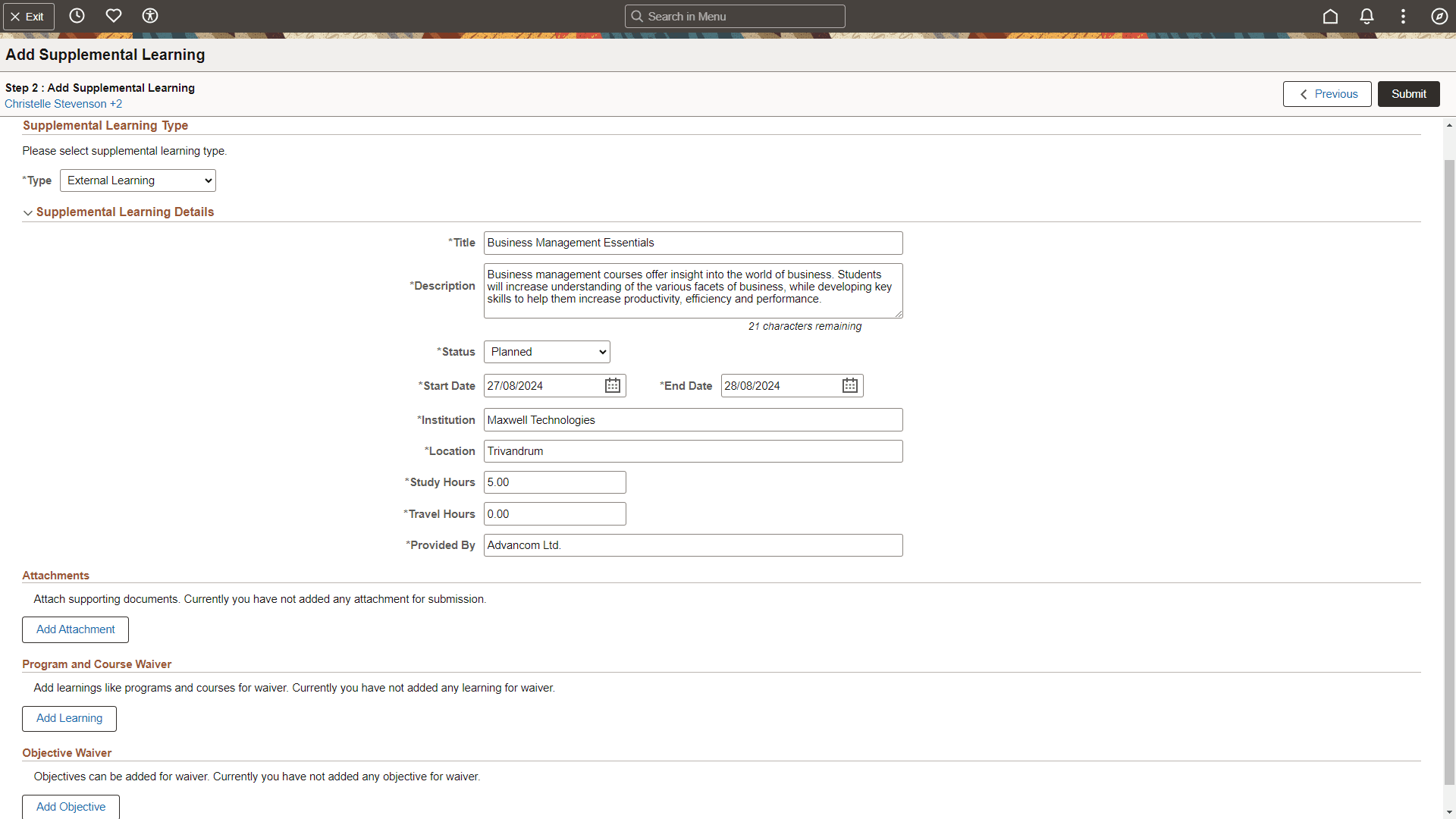The width and height of the screenshot is (1456, 819).
Task: Open the accessibility settings icon
Action: click(x=149, y=15)
